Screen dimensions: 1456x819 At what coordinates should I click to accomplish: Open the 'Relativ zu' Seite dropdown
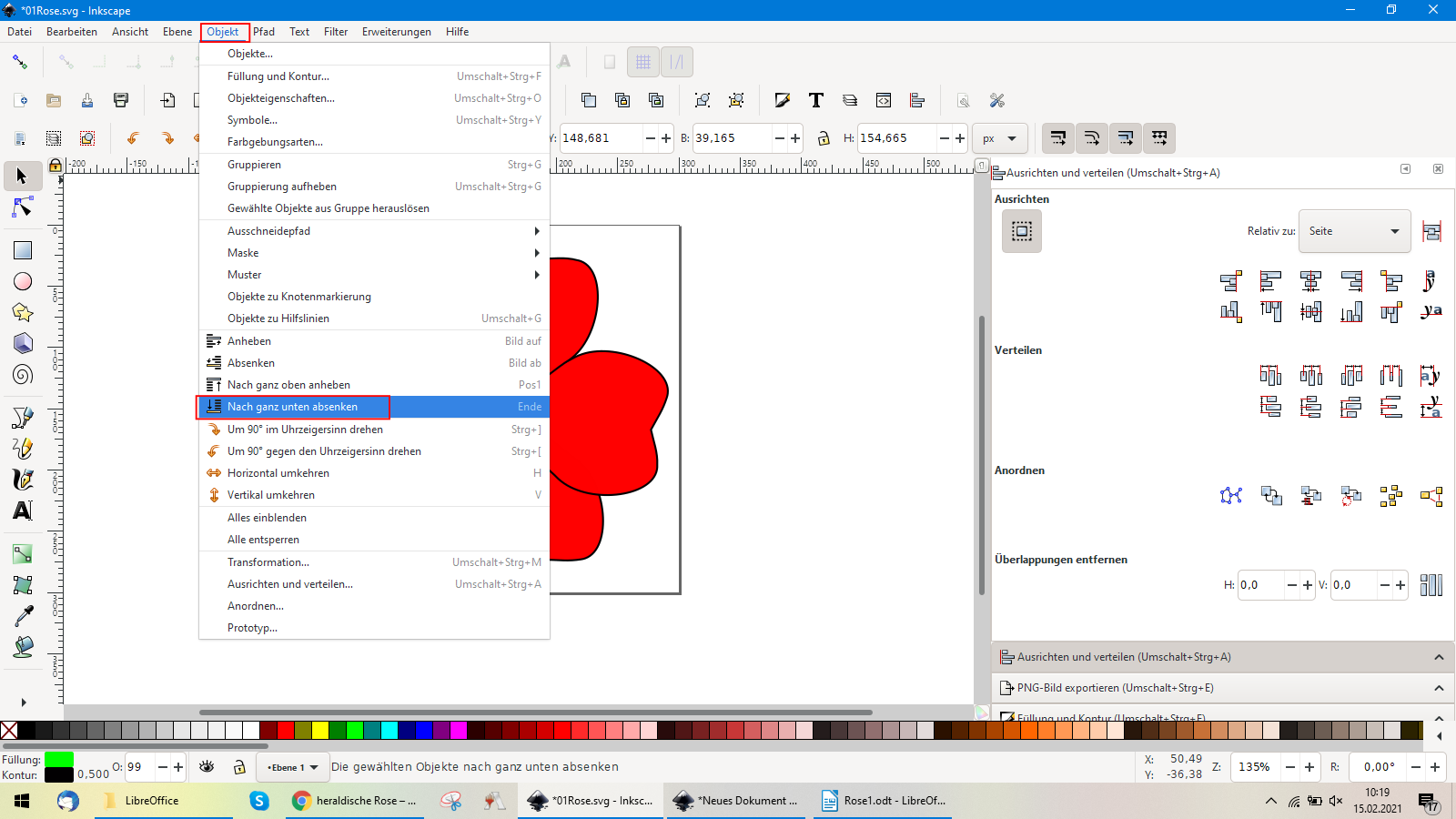point(1353,231)
